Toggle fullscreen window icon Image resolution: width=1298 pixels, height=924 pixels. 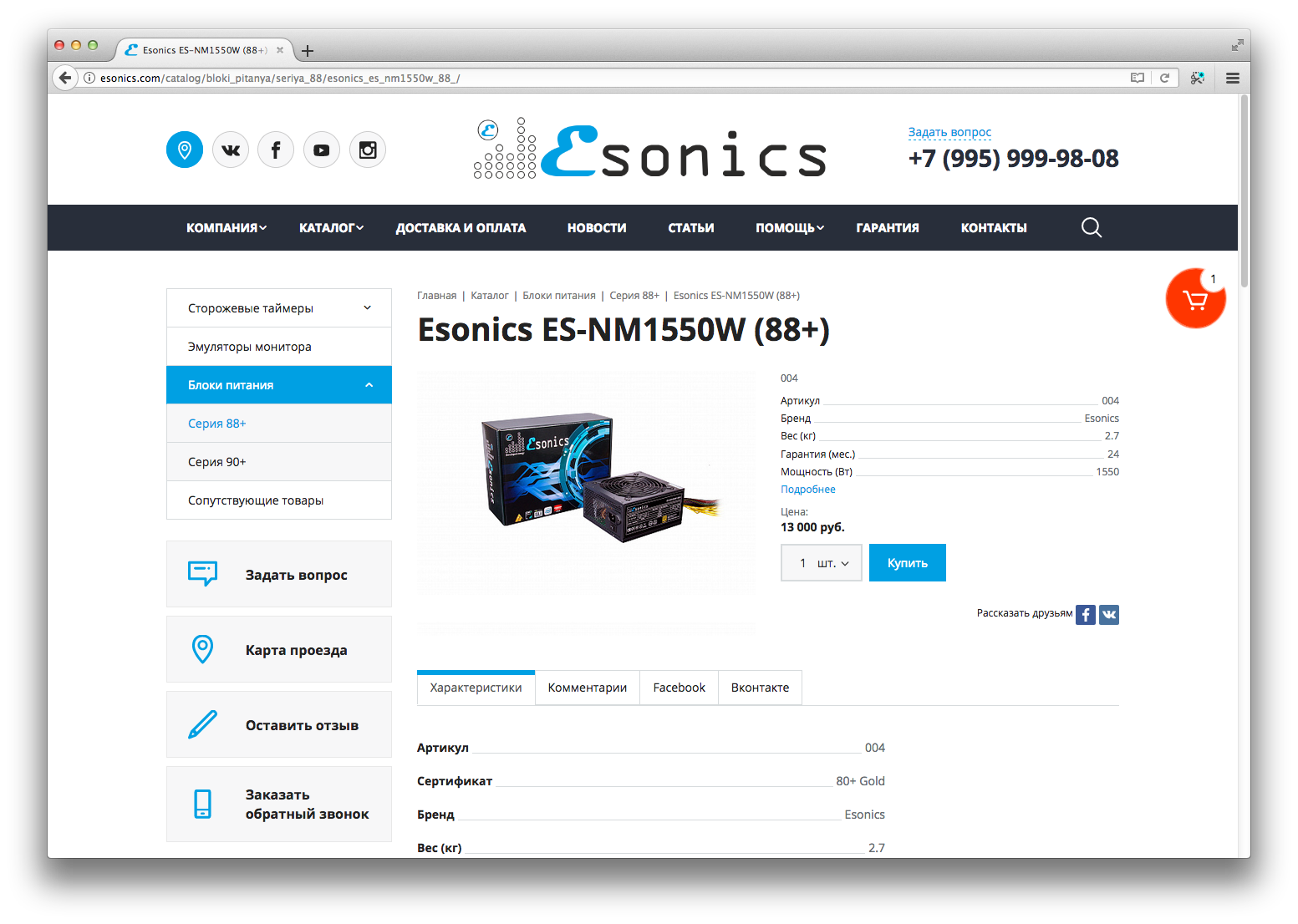pos(1237,45)
